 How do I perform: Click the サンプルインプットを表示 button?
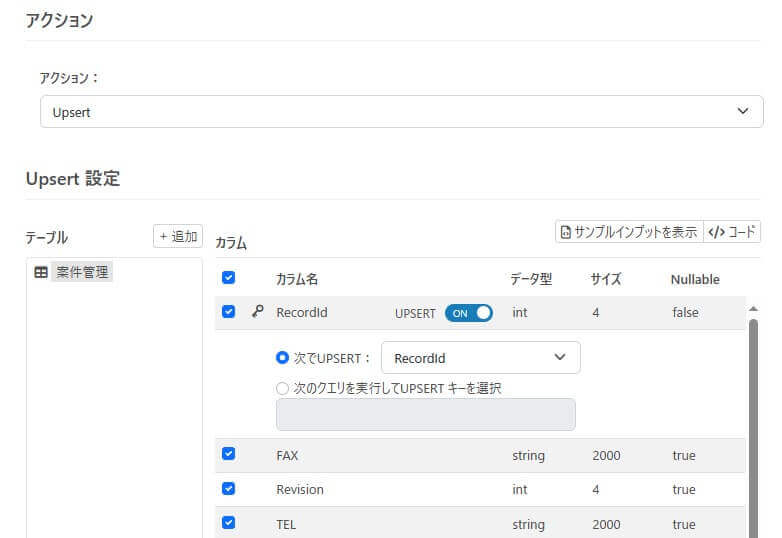629,232
